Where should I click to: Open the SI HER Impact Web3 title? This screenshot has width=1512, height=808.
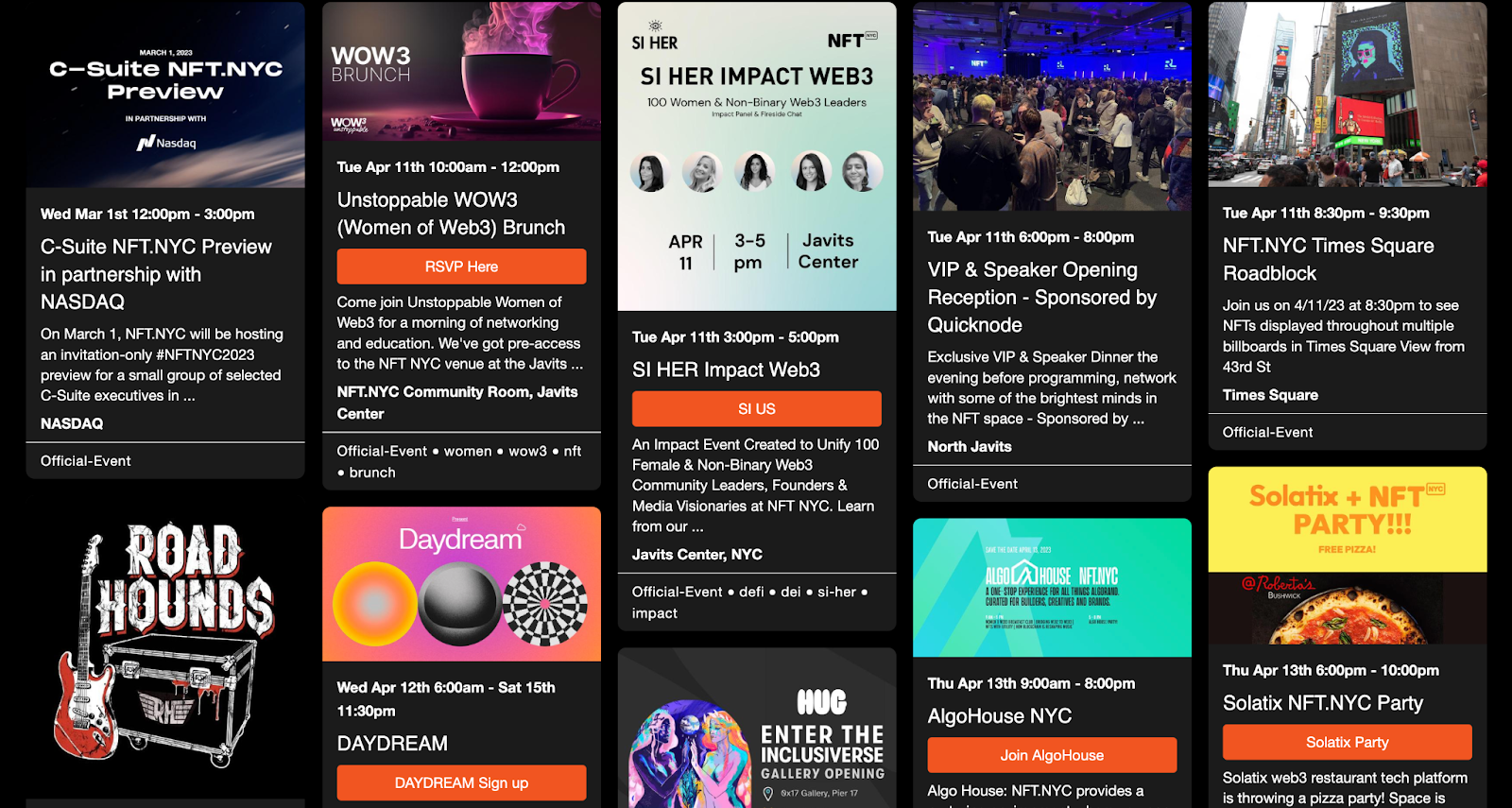(726, 370)
